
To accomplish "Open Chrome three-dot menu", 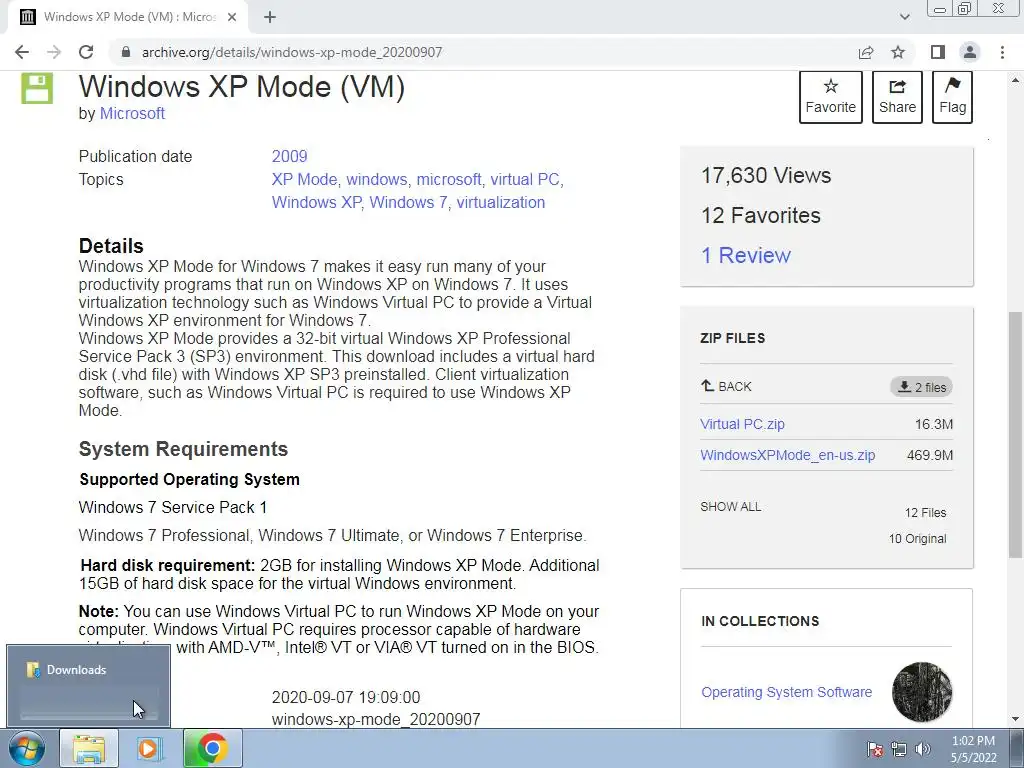I will tap(1002, 52).
